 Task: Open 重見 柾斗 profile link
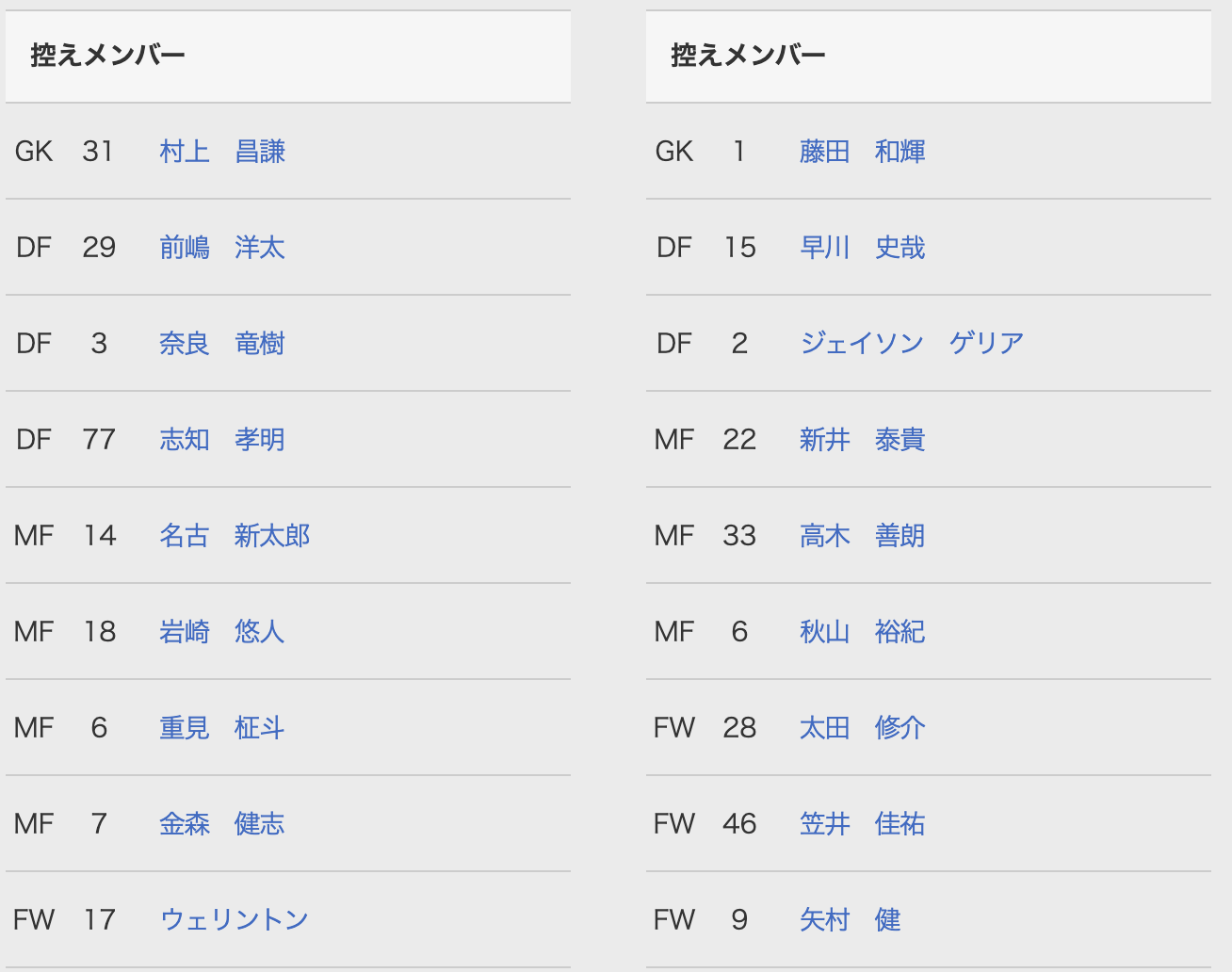[x=222, y=728]
